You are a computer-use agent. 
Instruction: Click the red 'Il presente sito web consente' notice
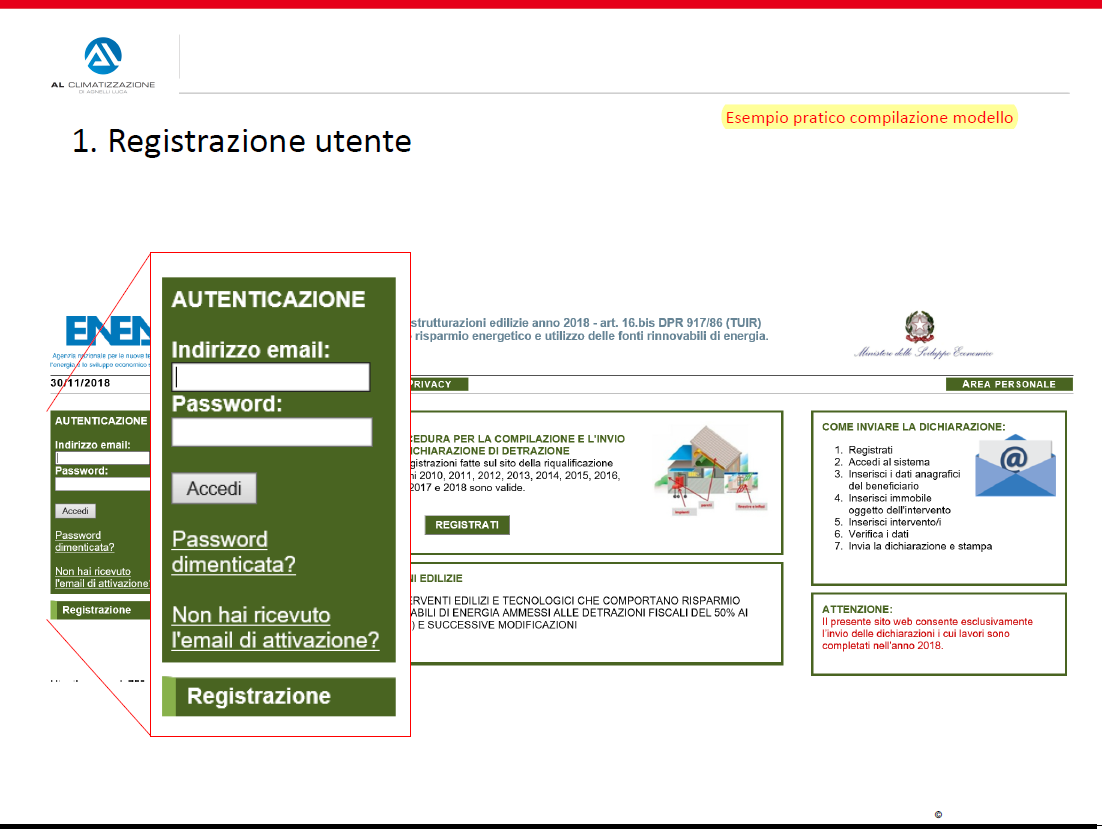927,634
